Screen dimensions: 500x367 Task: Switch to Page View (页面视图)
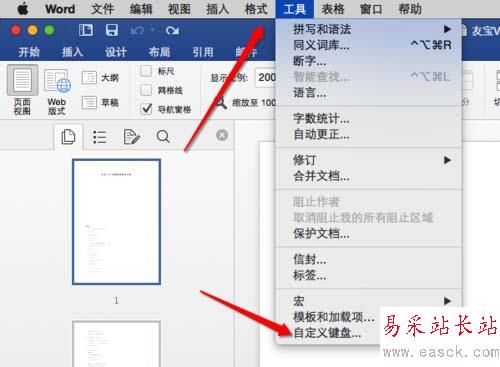tap(22, 90)
